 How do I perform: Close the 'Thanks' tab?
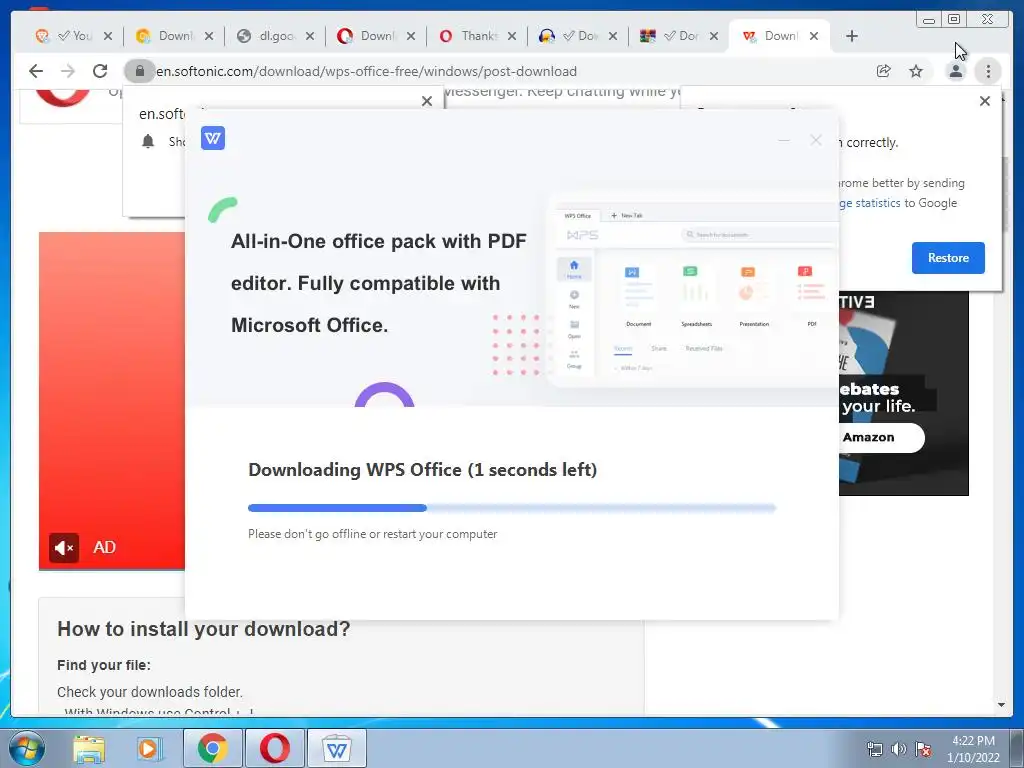(512, 36)
